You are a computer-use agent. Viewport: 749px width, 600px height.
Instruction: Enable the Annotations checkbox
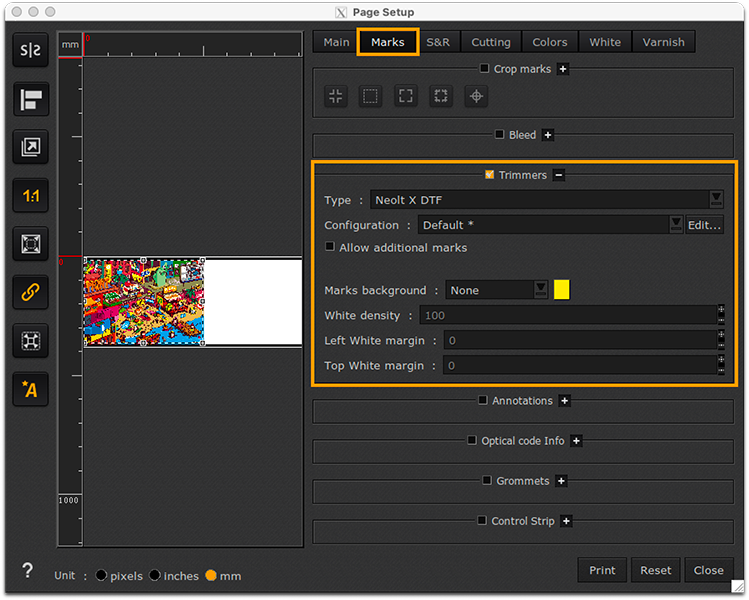click(483, 400)
